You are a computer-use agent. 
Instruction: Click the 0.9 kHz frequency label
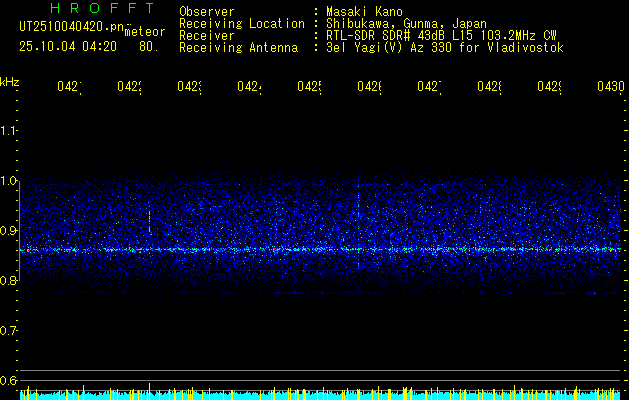[9, 231]
